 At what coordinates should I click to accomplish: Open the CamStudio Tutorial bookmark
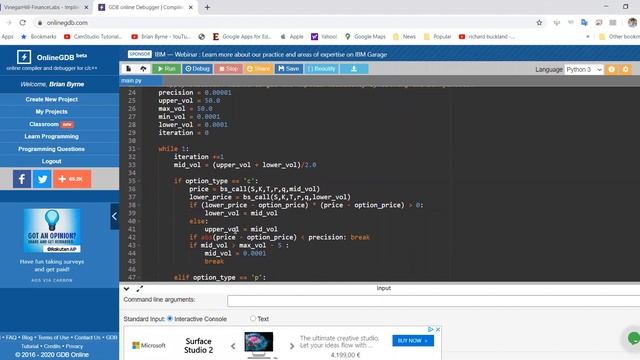[x=93, y=37]
